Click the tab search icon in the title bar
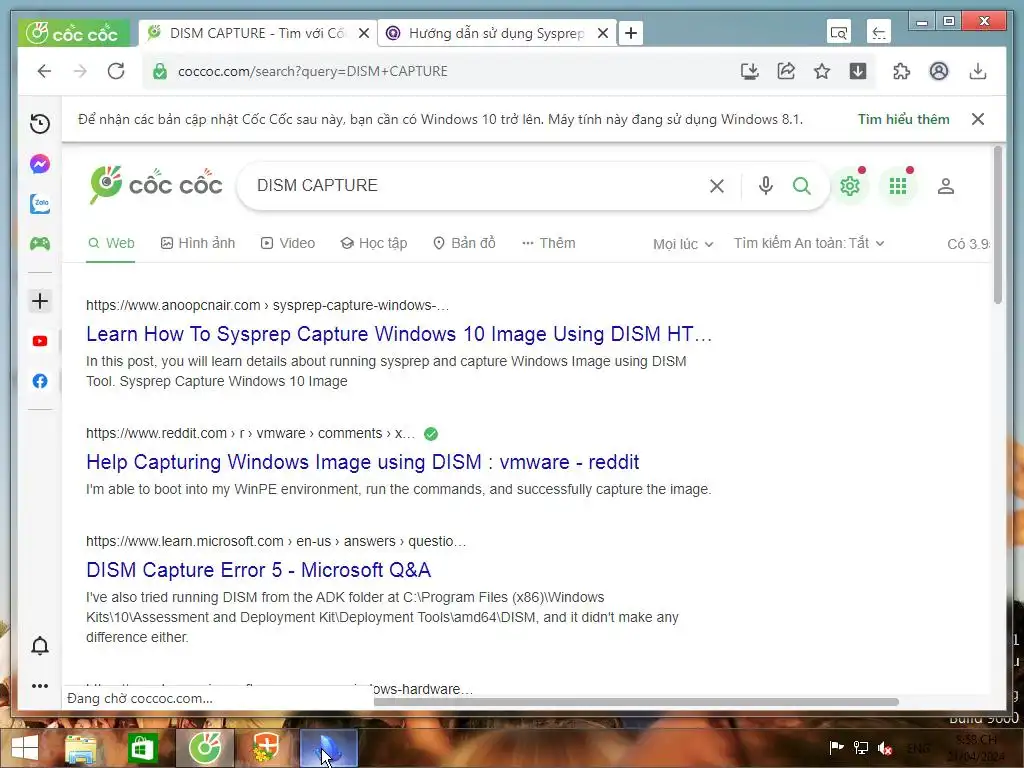 tap(839, 33)
